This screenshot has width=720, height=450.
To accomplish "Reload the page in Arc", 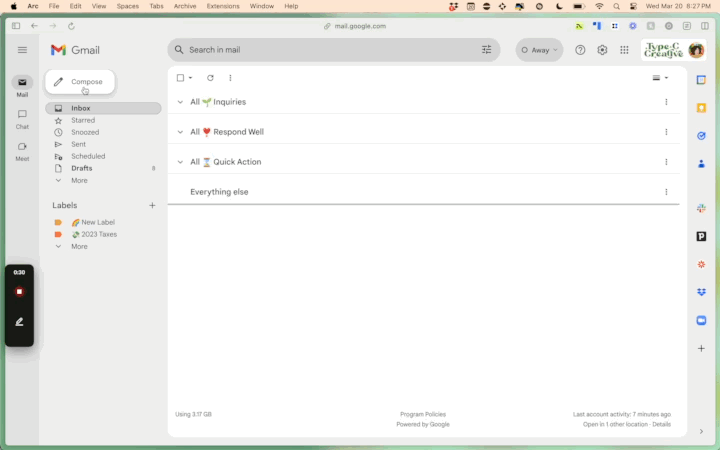I will (71, 26).
